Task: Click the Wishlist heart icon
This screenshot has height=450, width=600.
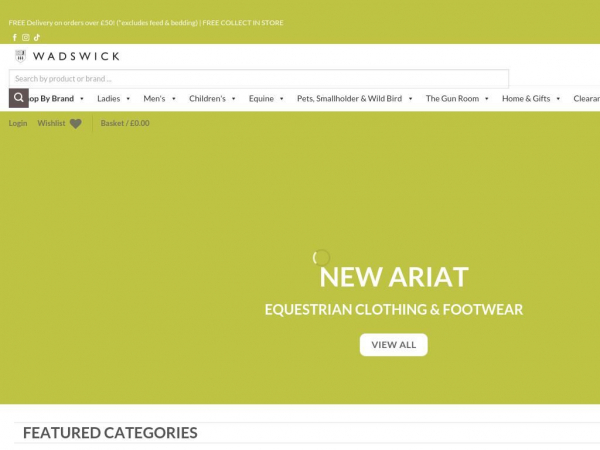Action: pyautogui.click(x=75, y=124)
